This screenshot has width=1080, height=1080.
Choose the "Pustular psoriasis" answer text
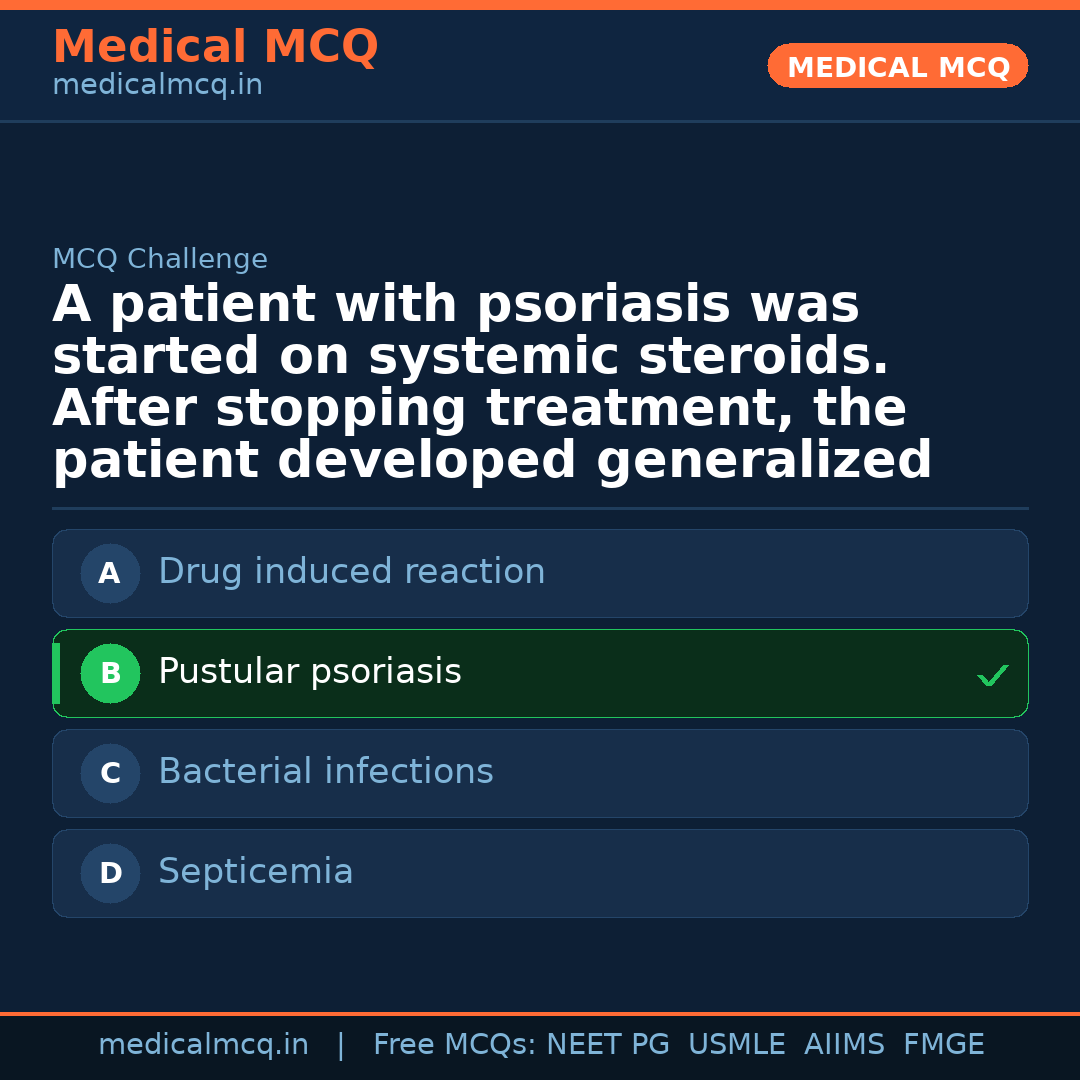pyautogui.click(x=309, y=672)
